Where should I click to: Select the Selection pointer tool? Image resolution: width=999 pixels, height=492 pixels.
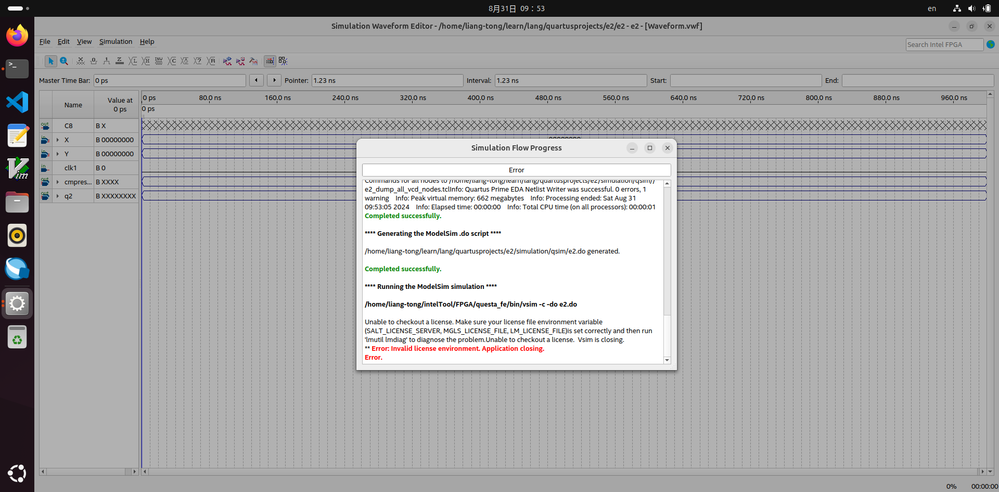click(51, 61)
